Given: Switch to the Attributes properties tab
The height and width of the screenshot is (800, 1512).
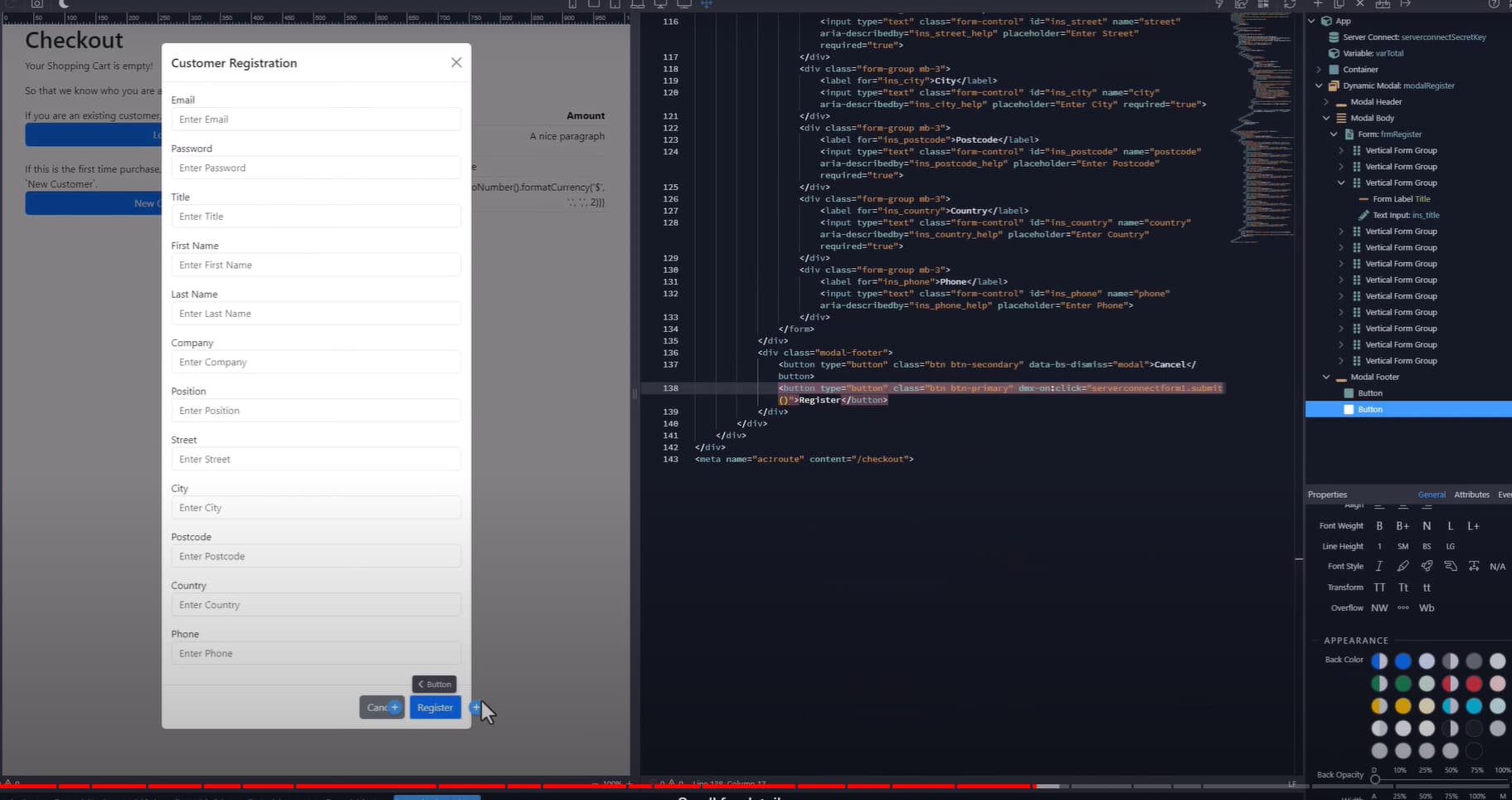Looking at the screenshot, I should (1471, 495).
